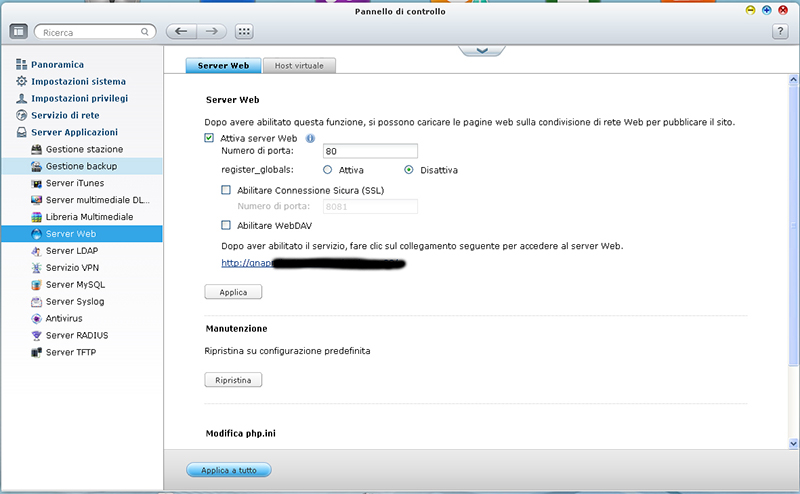Check the Abilitare WebDAV checkbox
The width and height of the screenshot is (800, 494).
pos(226,225)
